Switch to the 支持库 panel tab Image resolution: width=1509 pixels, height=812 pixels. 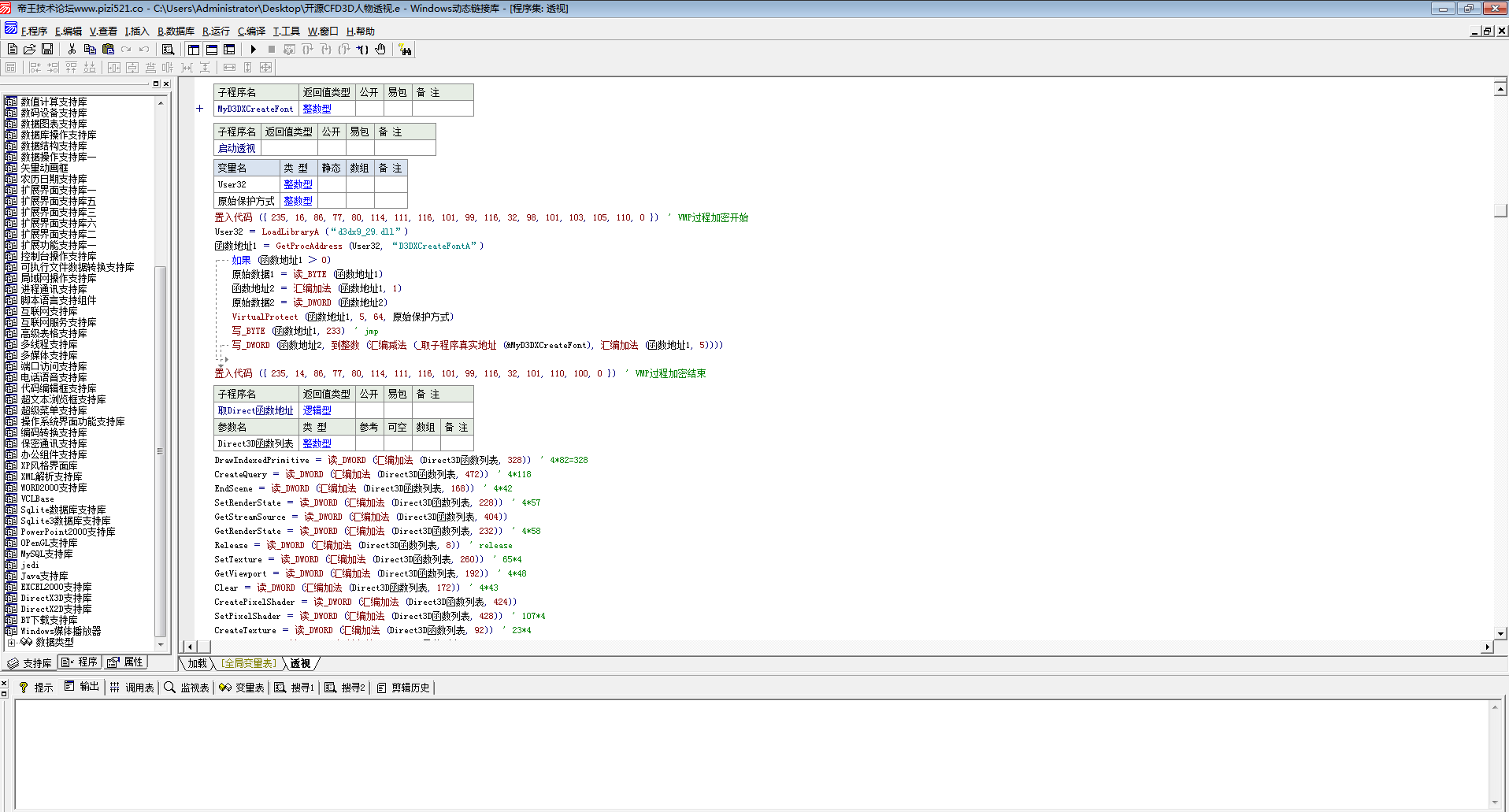coord(29,663)
